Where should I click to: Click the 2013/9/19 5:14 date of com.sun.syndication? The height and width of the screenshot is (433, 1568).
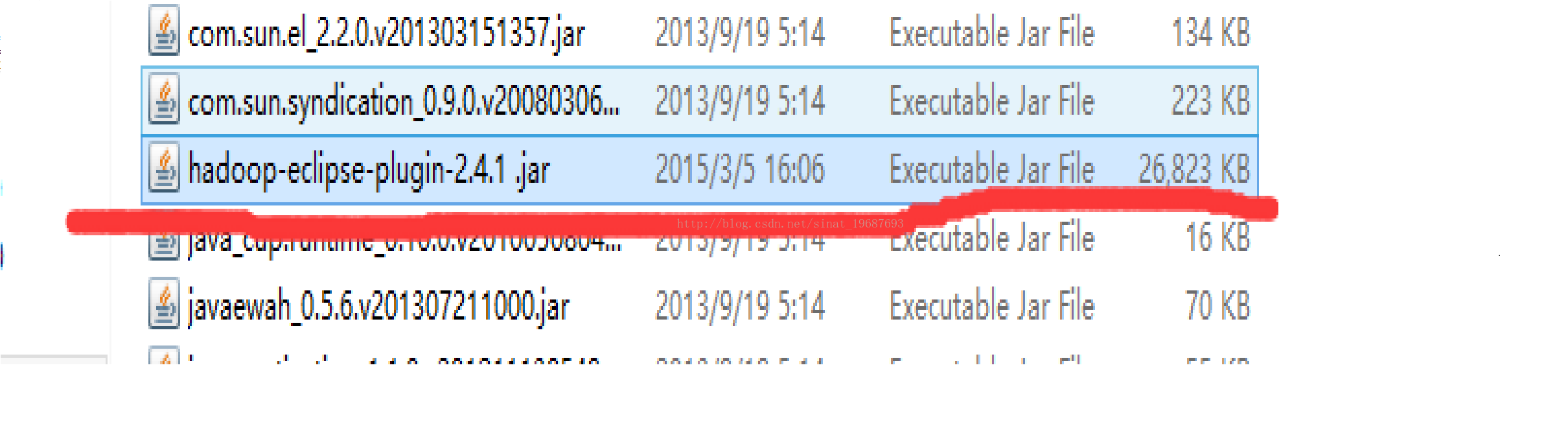740,101
